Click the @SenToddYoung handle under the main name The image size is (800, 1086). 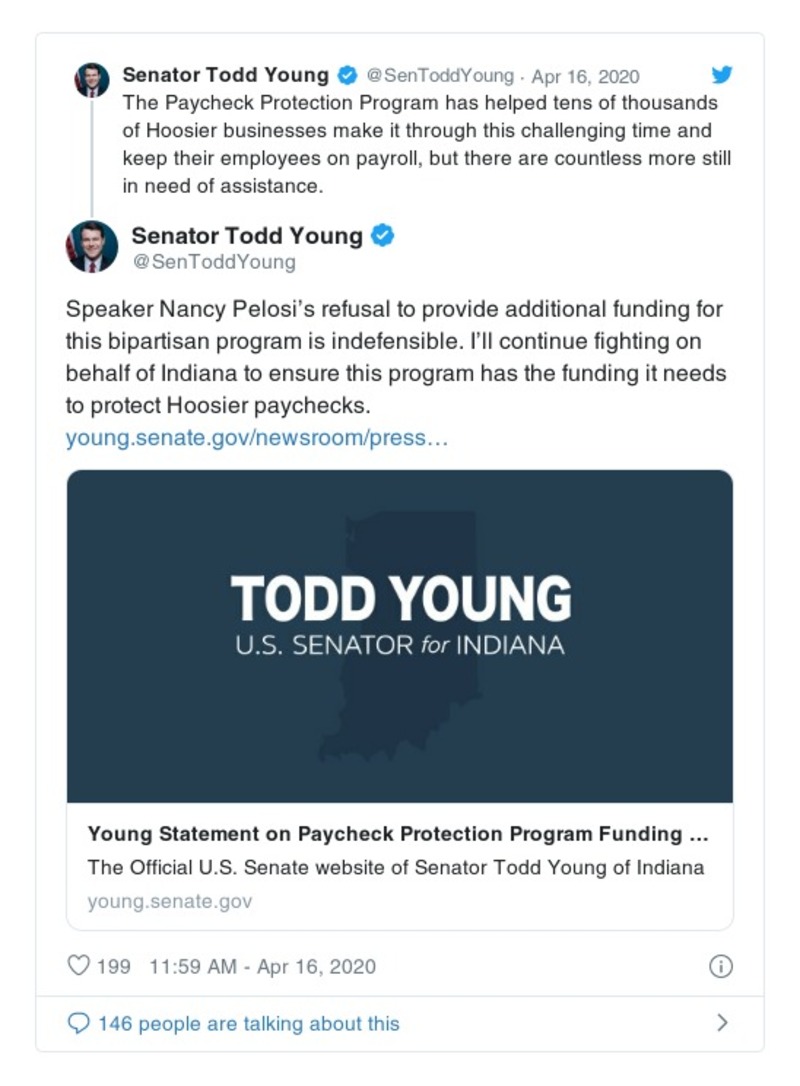(x=213, y=262)
